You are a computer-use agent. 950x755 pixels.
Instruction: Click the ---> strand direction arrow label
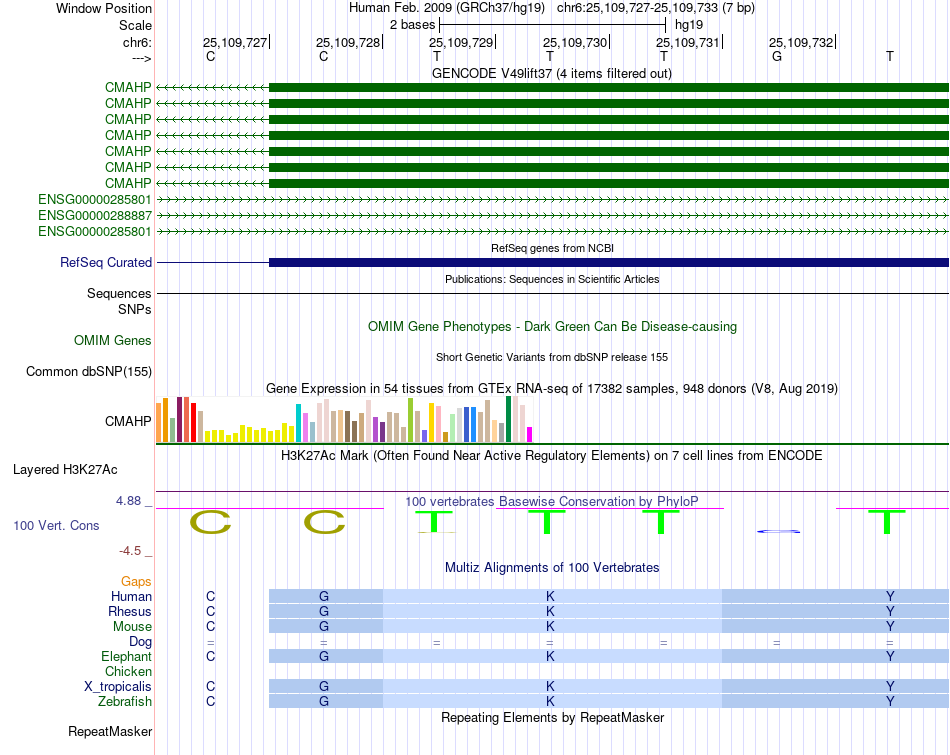tap(141, 58)
